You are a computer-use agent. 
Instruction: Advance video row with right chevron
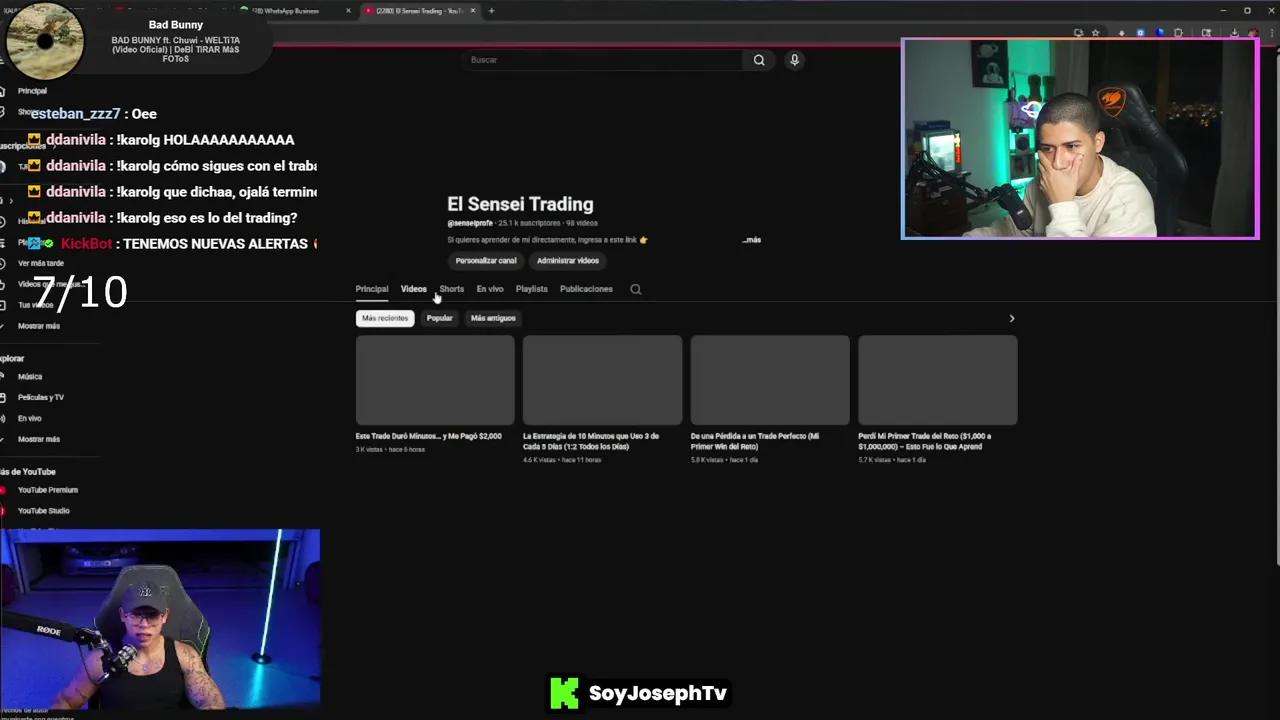coord(1011,319)
